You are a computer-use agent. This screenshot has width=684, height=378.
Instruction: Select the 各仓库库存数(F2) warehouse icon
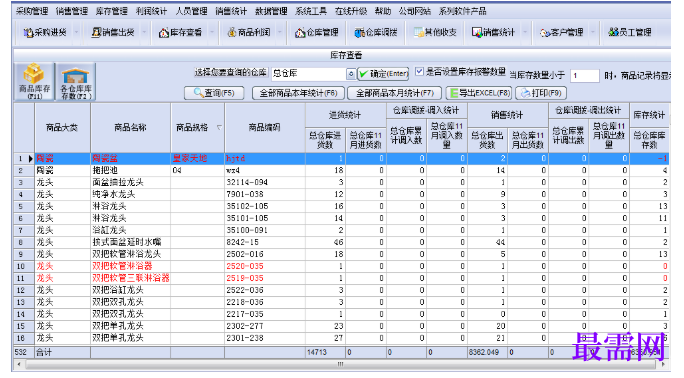tap(75, 81)
